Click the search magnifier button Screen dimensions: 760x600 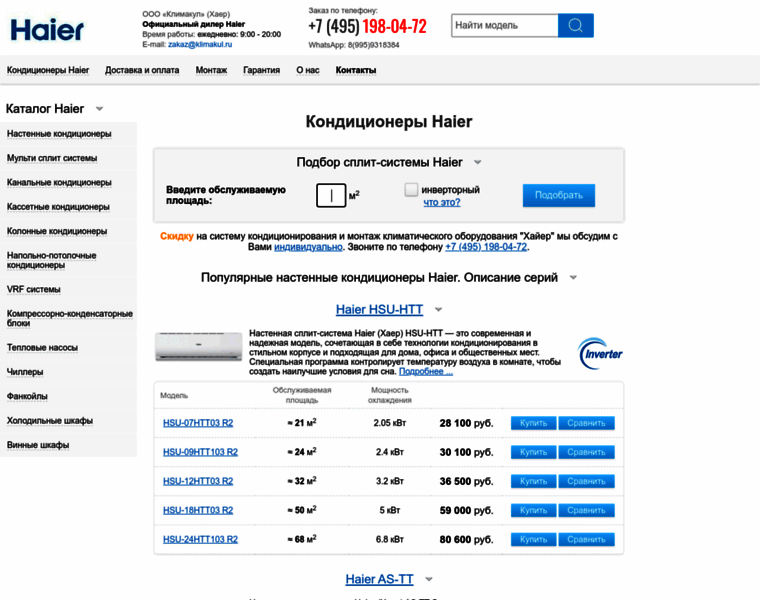575,25
